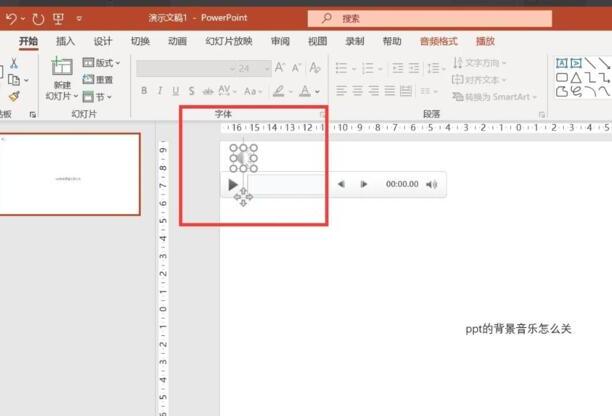Align text left in paragraph group

click(341, 91)
